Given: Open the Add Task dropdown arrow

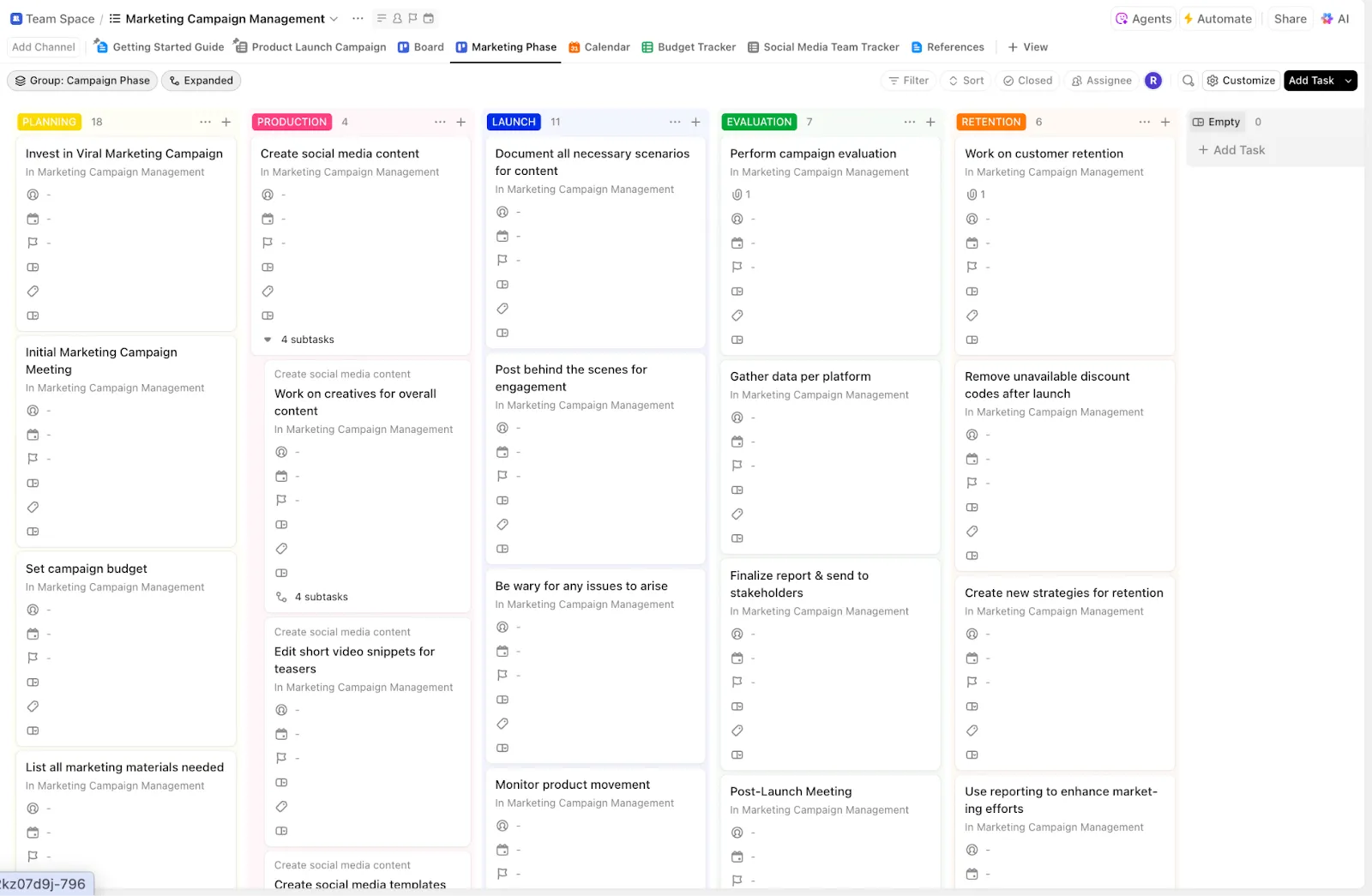Looking at the screenshot, I should point(1348,81).
